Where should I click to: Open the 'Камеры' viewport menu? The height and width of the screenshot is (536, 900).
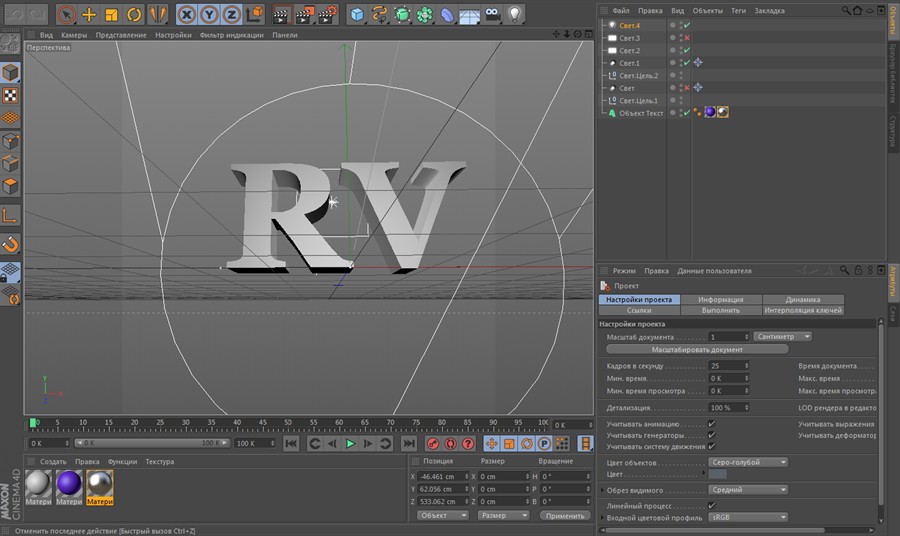(x=74, y=34)
